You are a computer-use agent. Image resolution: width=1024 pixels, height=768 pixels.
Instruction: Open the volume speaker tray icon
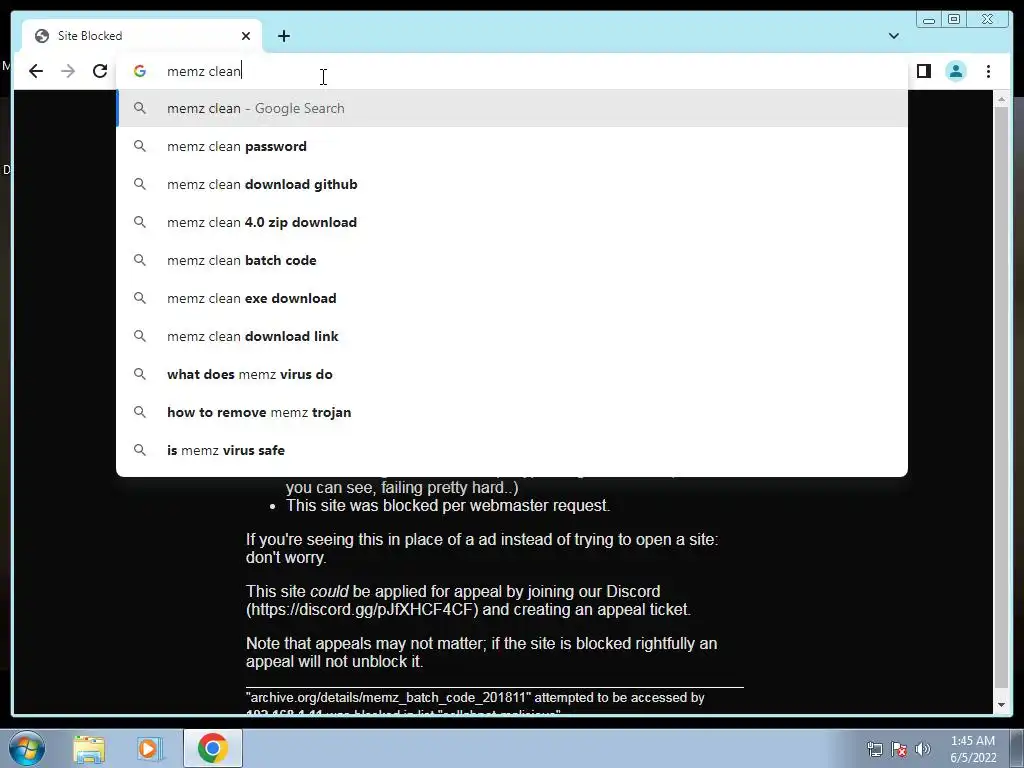923,749
